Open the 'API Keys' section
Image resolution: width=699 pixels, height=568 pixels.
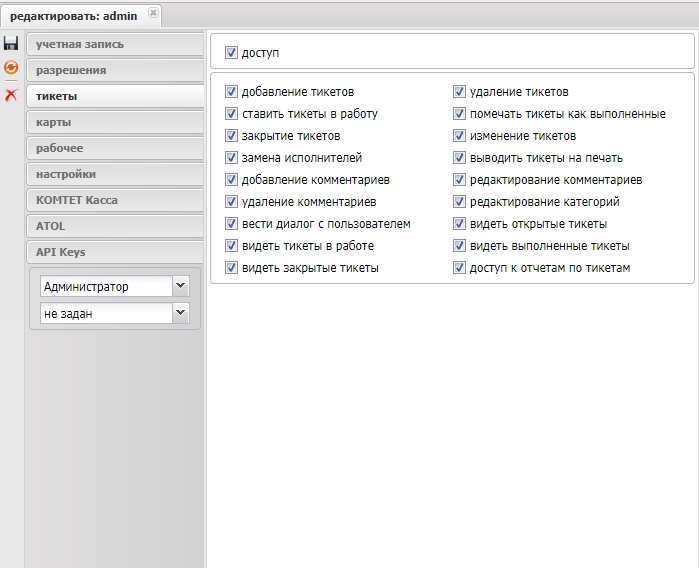tap(115, 252)
